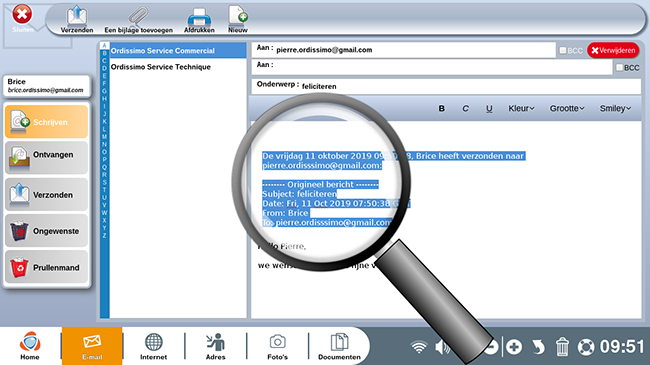
Task: Open the Kleur color dropdown
Action: point(521,108)
